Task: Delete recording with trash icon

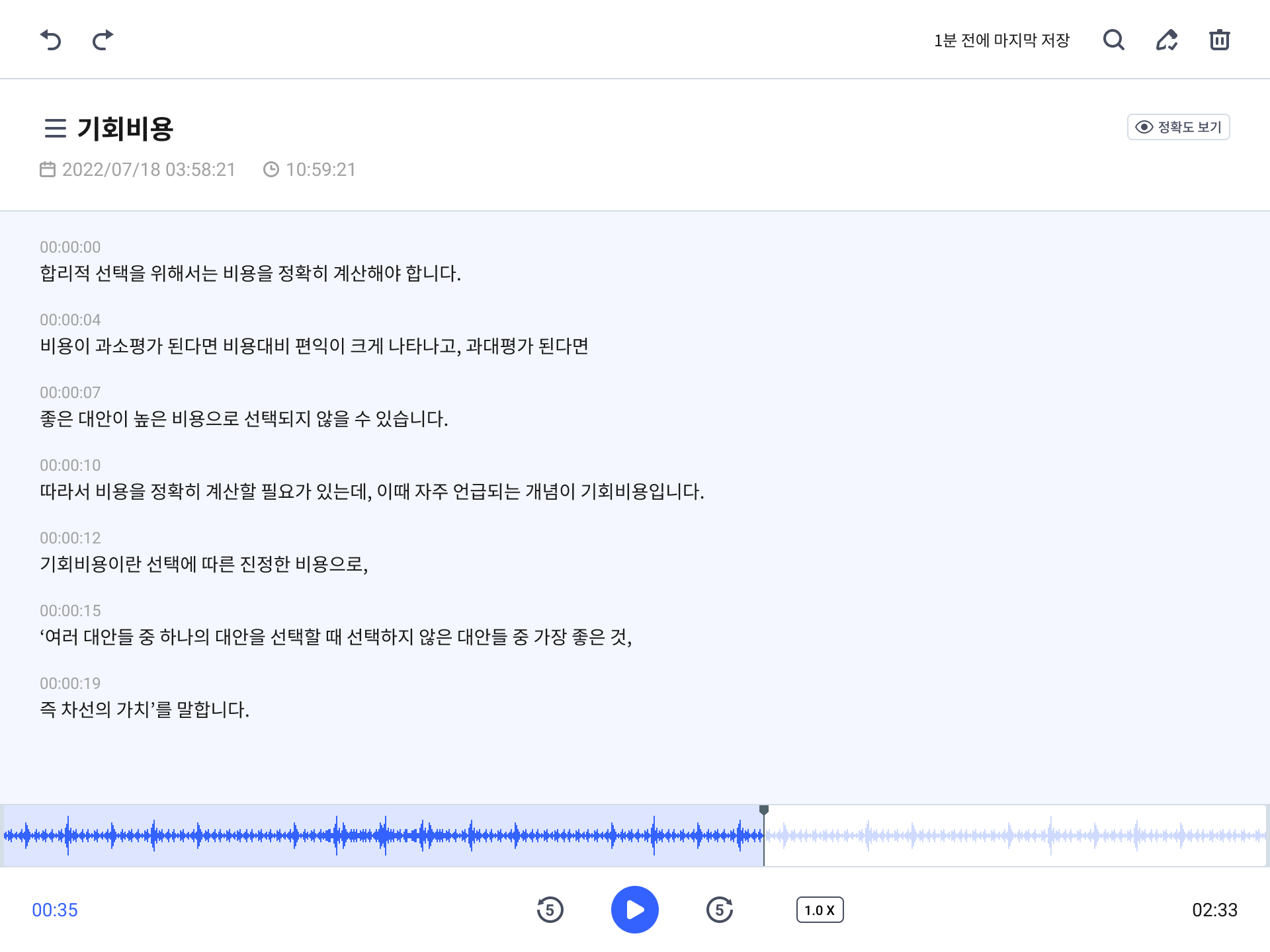Action: [x=1219, y=40]
